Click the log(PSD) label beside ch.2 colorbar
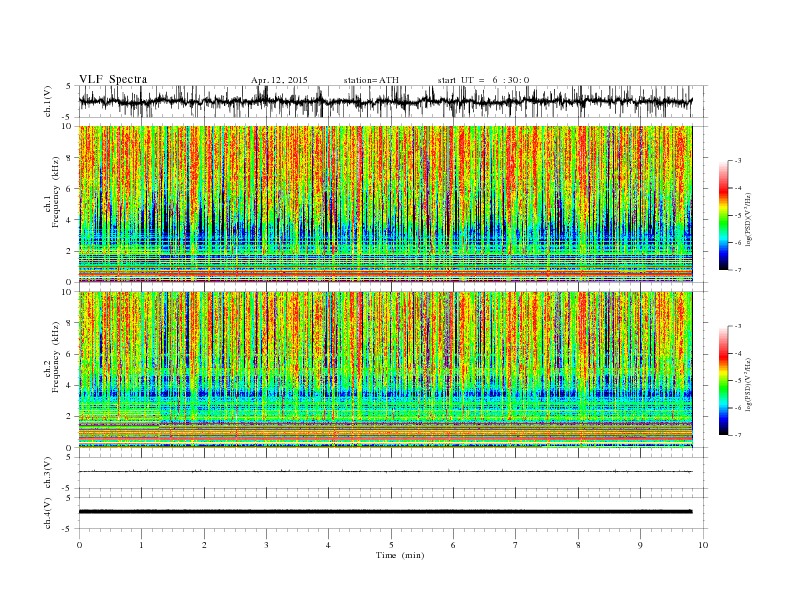The width and height of the screenshot is (792, 612). click(749, 384)
